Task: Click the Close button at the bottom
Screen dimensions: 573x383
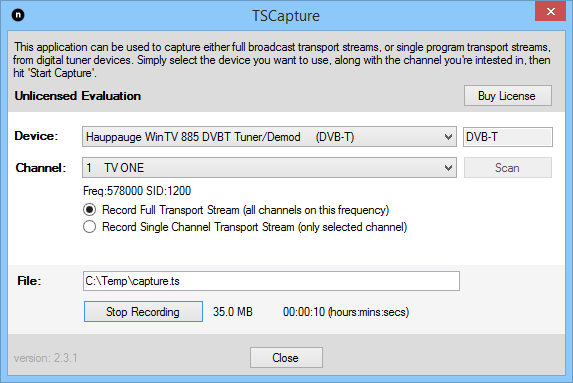Action: tap(286, 357)
